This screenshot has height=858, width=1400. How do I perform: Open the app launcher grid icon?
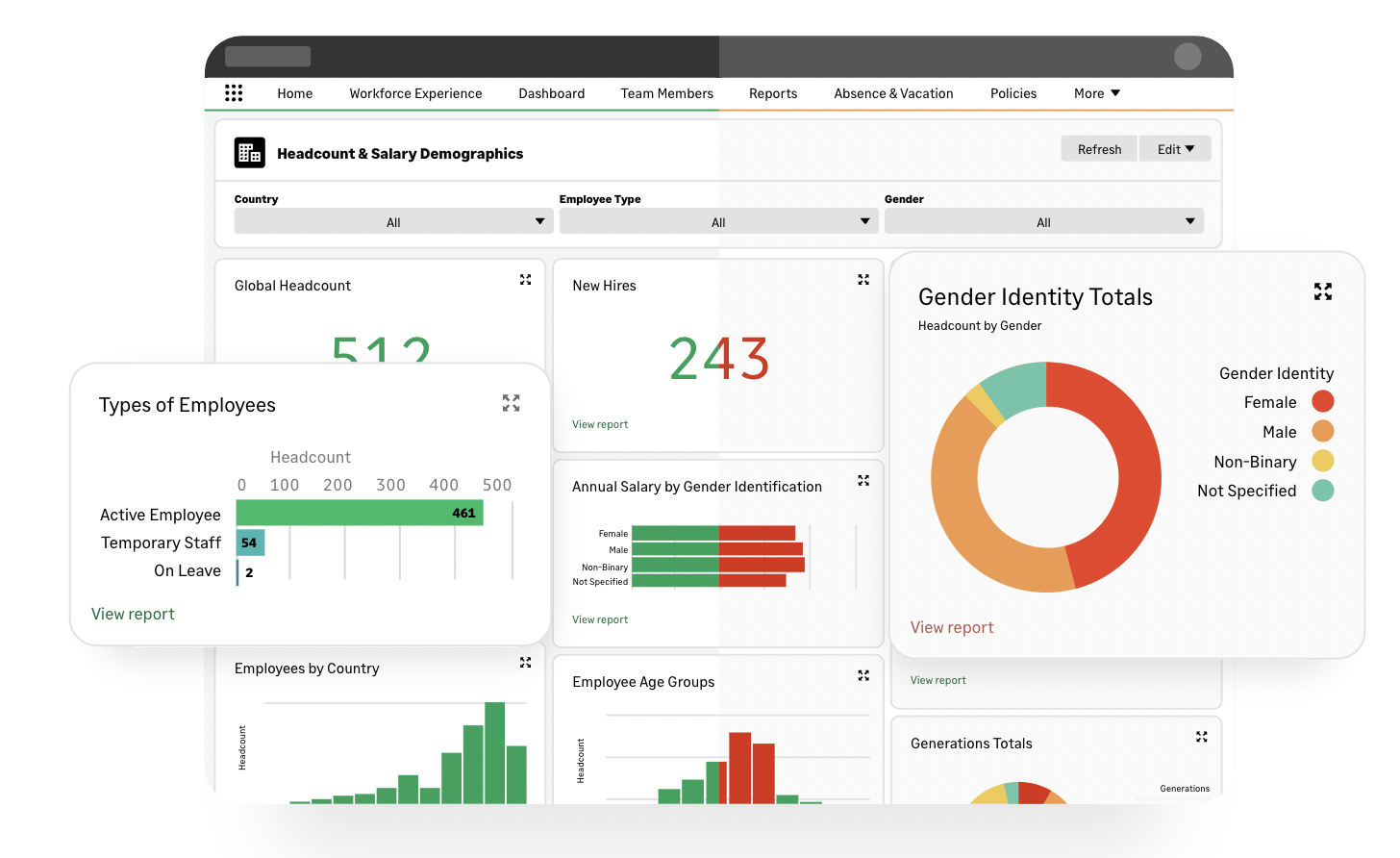tap(234, 93)
